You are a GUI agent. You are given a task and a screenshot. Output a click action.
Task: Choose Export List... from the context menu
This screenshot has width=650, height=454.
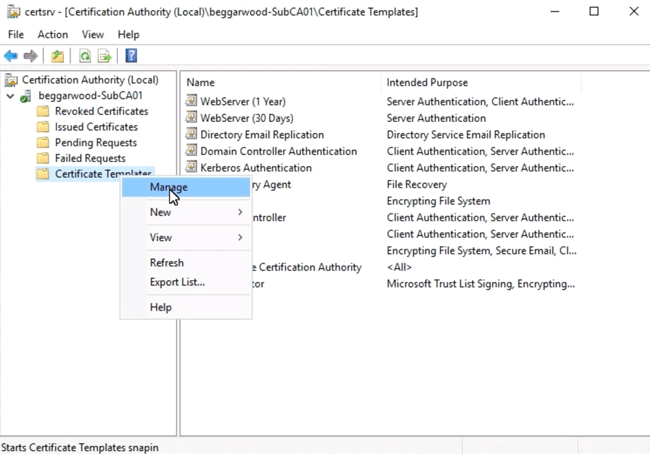tap(186, 282)
